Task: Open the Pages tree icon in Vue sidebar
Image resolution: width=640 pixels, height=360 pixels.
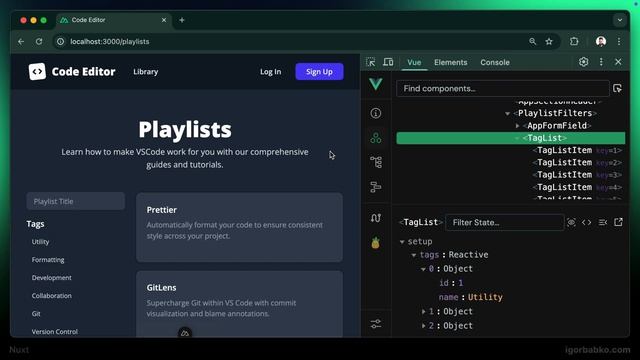Action: (376, 162)
